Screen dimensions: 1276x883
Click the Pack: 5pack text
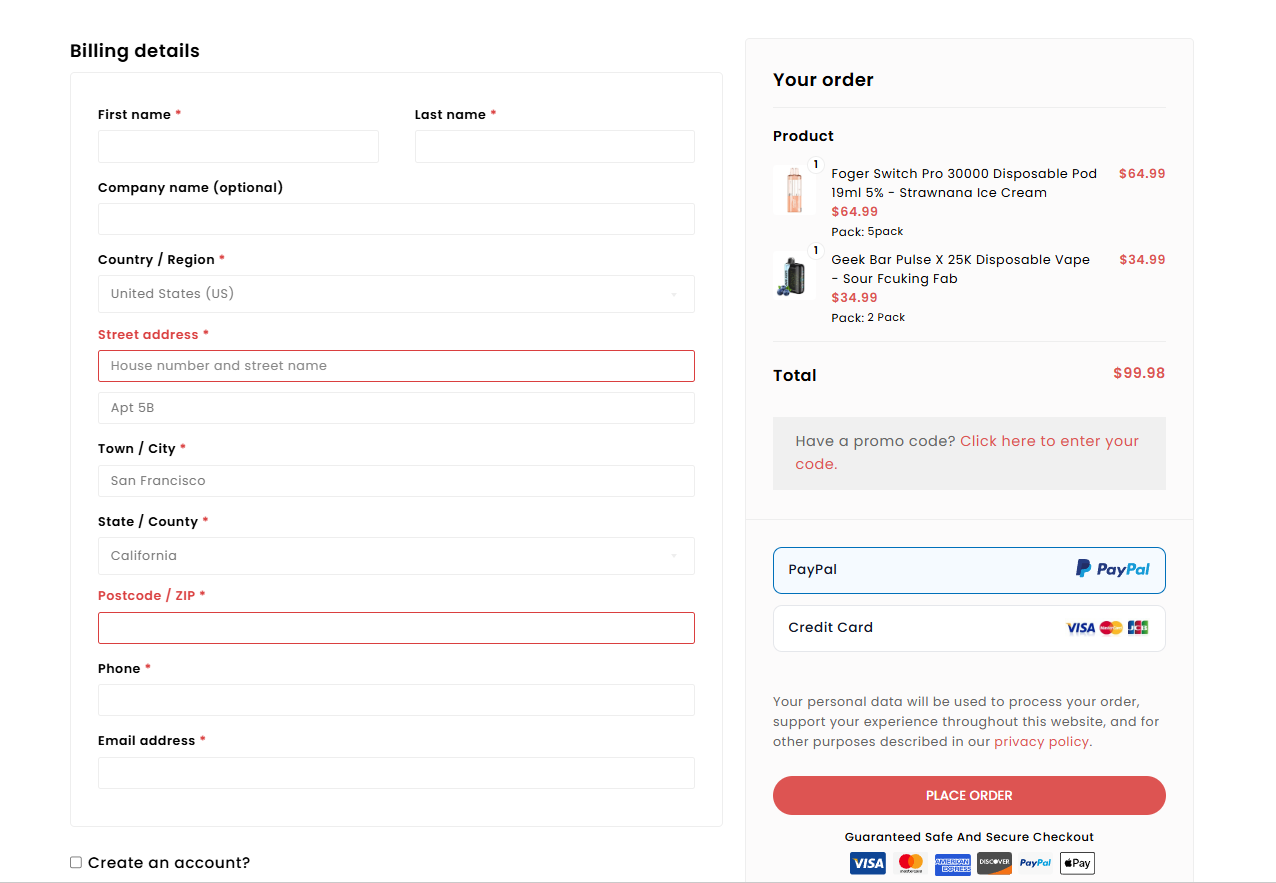[867, 231]
